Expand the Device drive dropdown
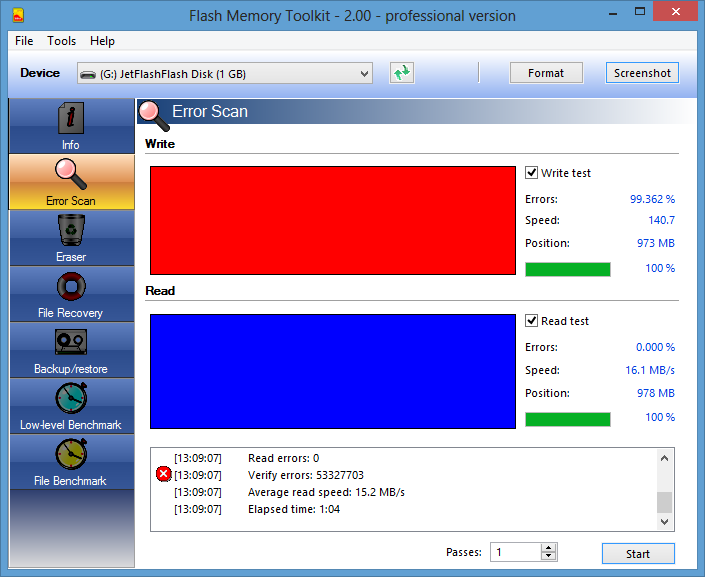Viewport: 705px width, 577px height. tap(364, 73)
